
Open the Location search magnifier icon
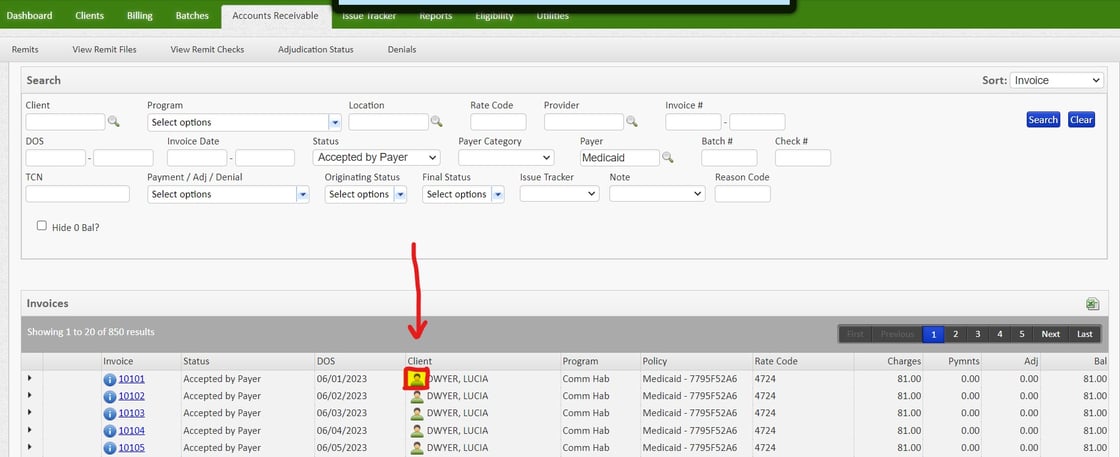pos(436,121)
